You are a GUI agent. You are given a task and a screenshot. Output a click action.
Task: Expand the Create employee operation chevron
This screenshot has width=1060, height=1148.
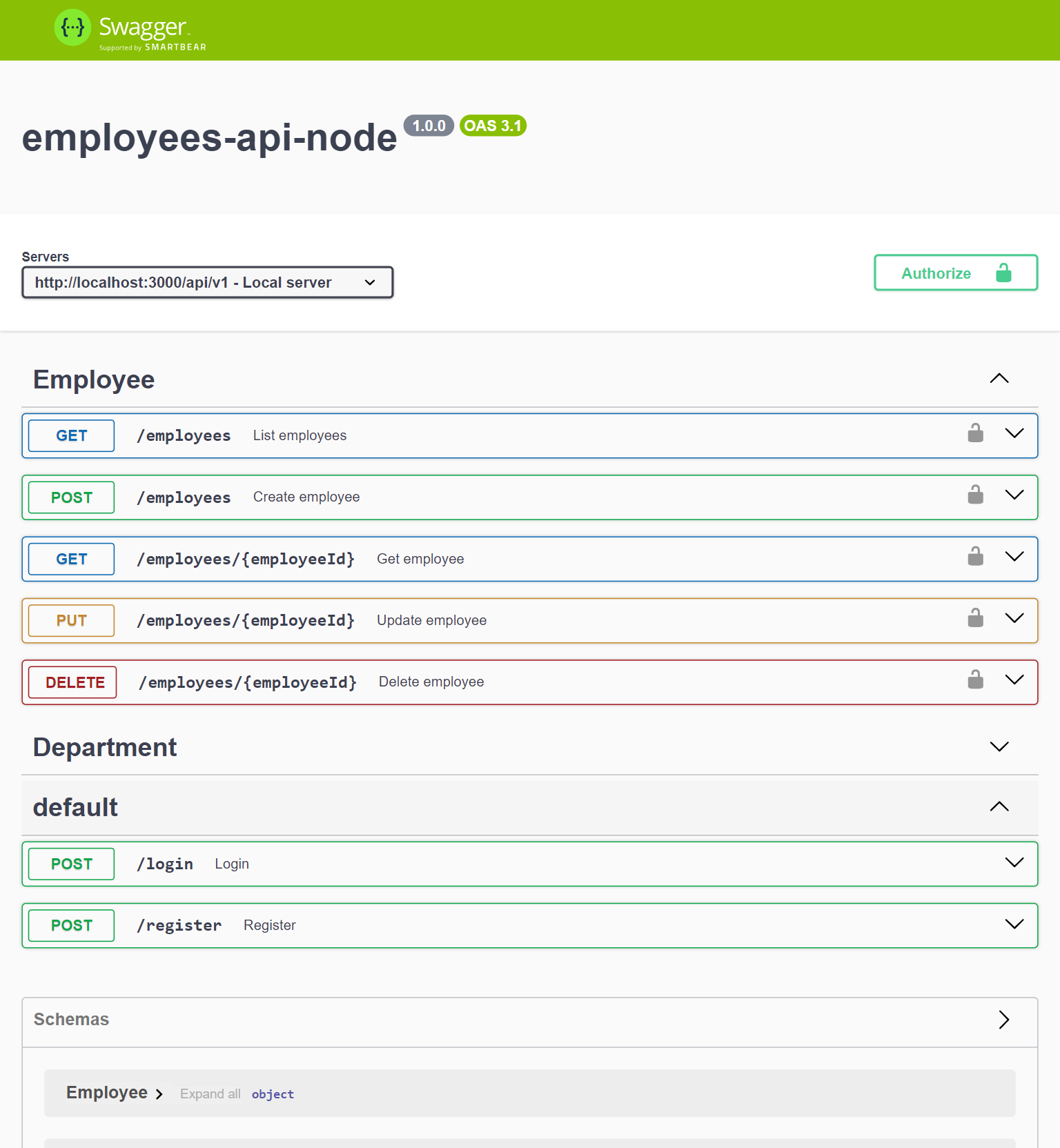click(1014, 495)
